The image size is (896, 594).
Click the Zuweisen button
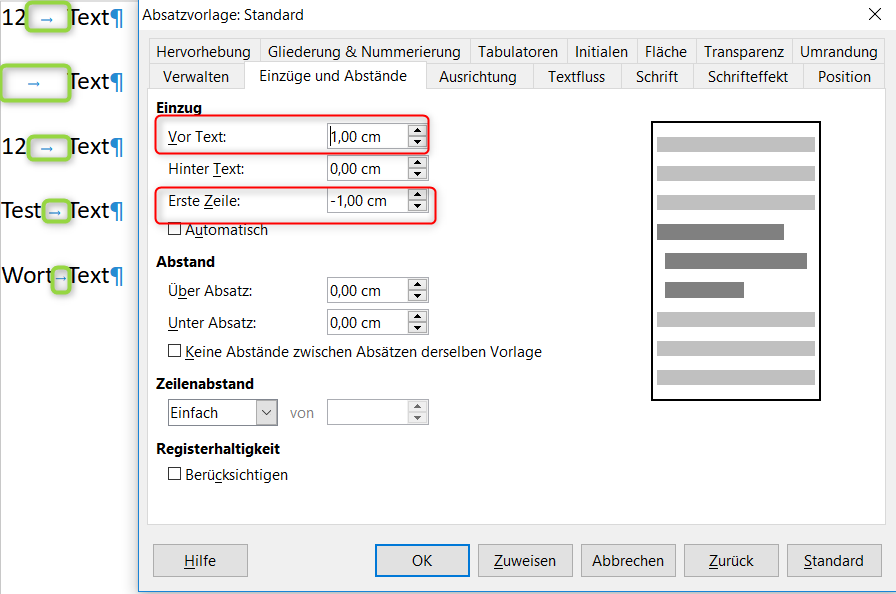pos(525,561)
